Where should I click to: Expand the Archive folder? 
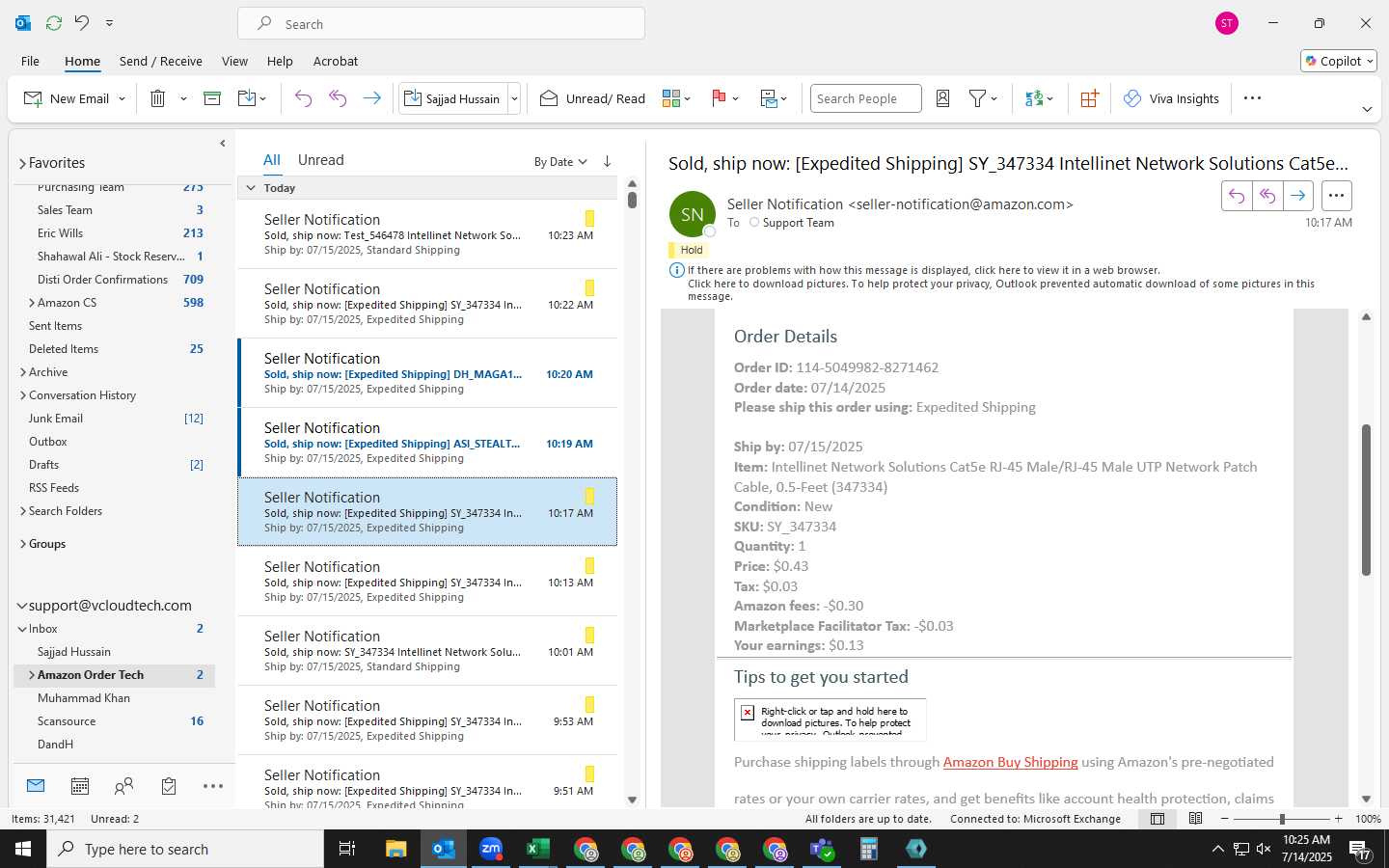pyautogui.click(x=22, y=372)
